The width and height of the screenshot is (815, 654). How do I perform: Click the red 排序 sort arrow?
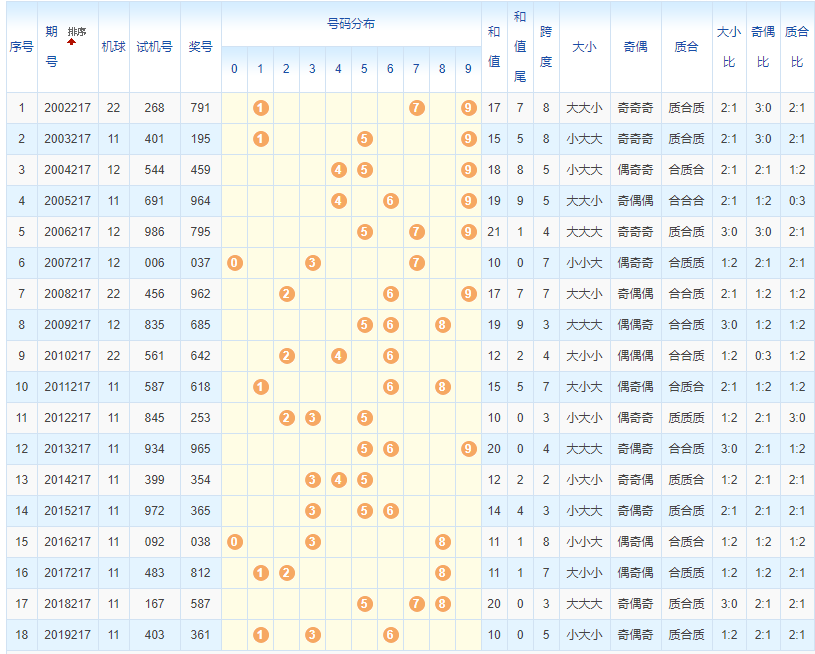[72, 43]
